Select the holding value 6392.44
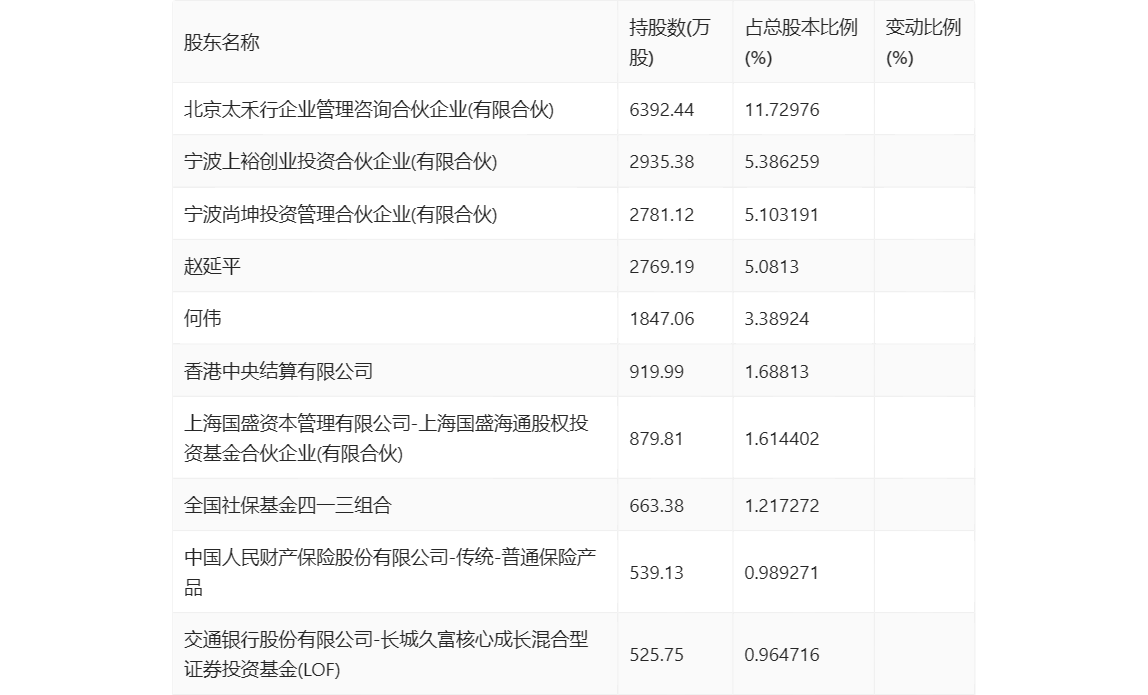 [661, 110]
